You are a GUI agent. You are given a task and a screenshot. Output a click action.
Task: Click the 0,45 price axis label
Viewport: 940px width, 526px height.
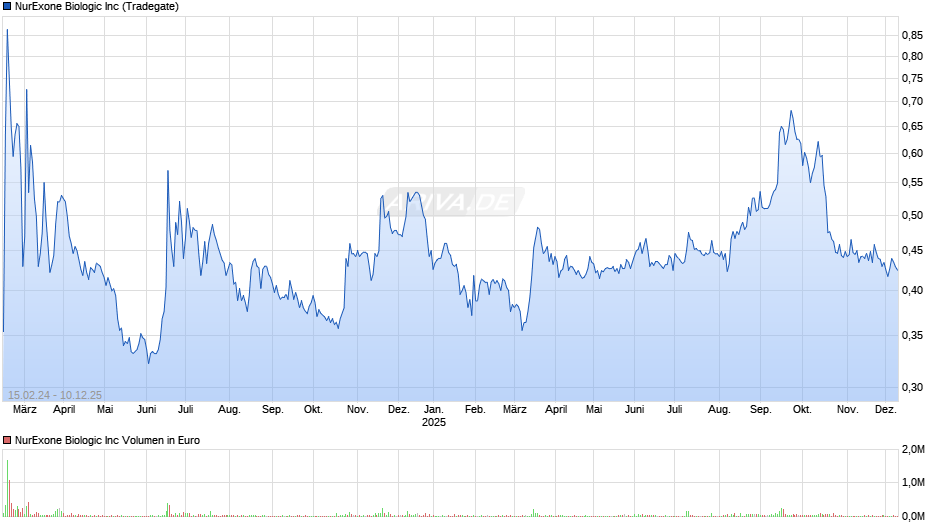point(912,251)
